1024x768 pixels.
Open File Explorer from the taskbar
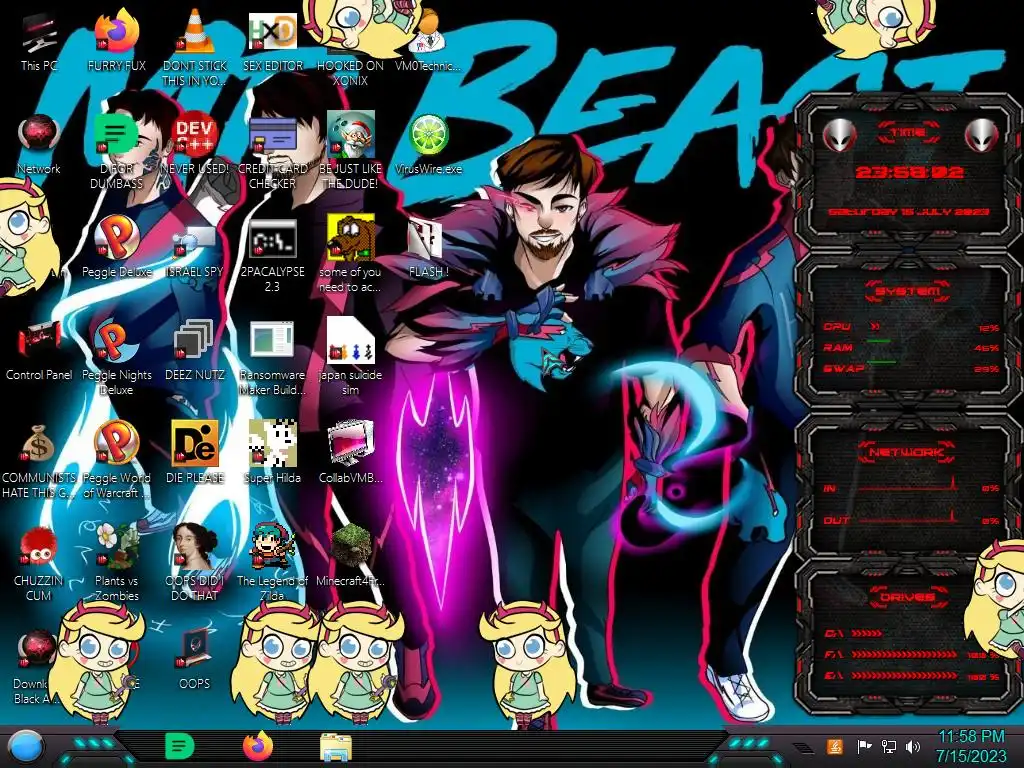[336, 748]
